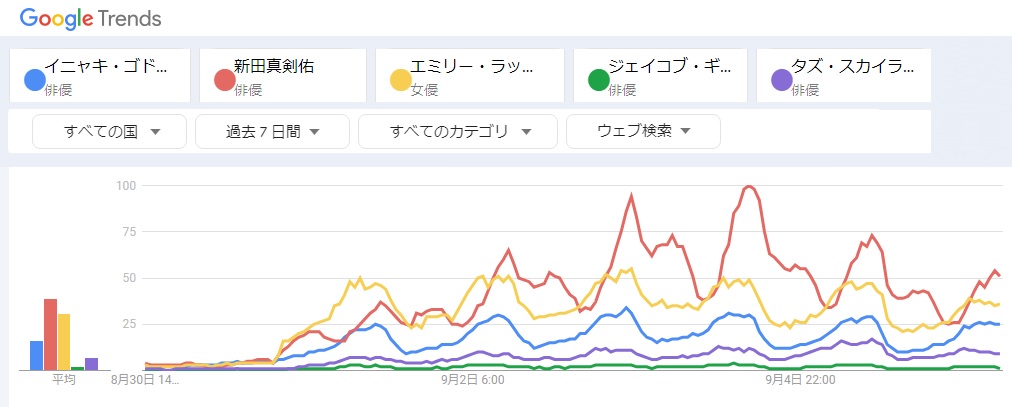Open the 過去 7 日間 time range dropdown

272,131
